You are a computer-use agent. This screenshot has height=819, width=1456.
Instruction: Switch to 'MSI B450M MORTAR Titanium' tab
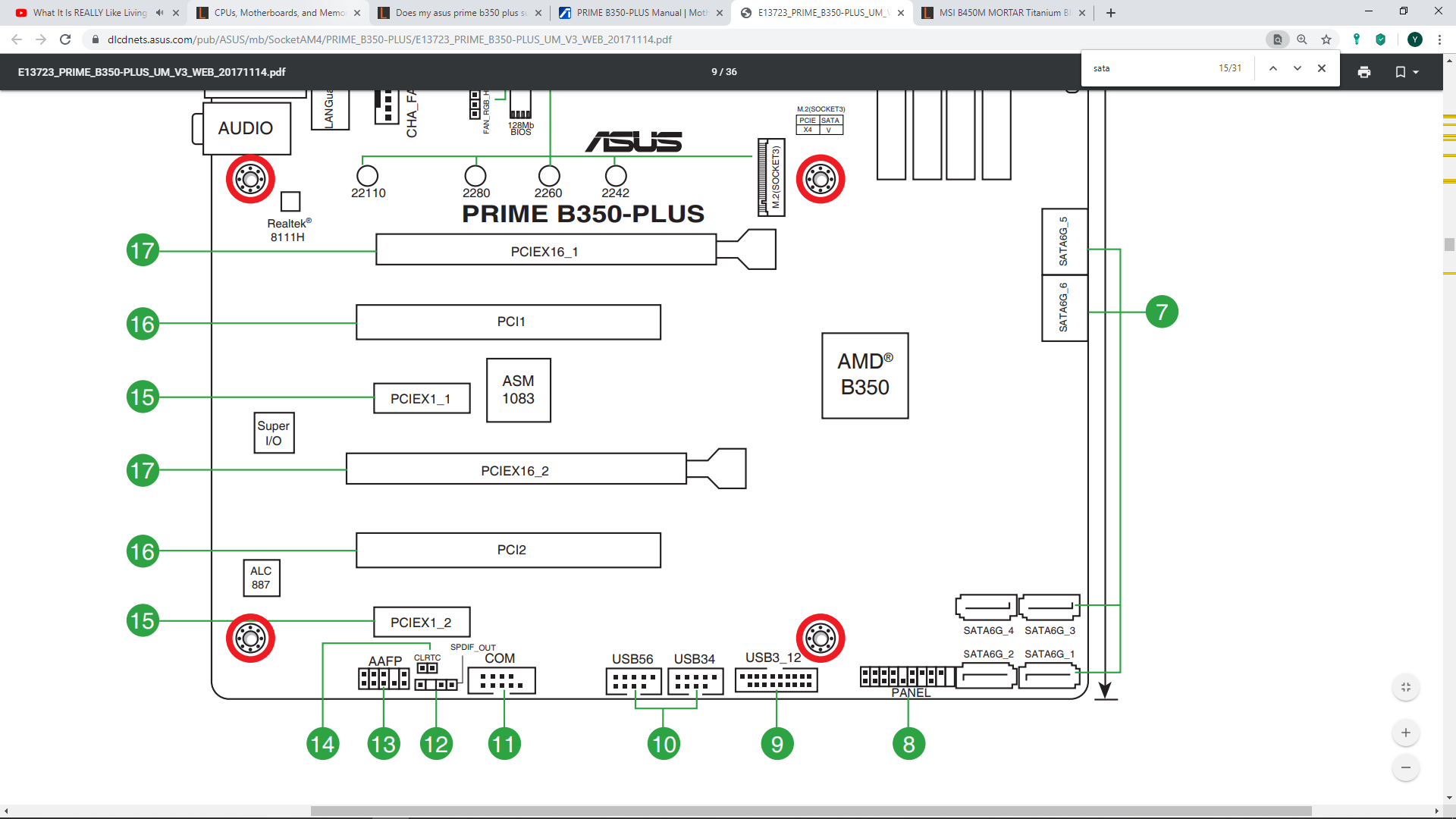[1003, 13]
